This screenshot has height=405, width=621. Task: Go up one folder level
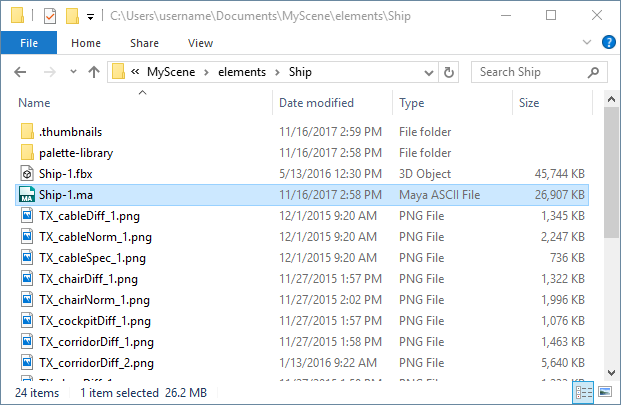click(x=94, y=72)
